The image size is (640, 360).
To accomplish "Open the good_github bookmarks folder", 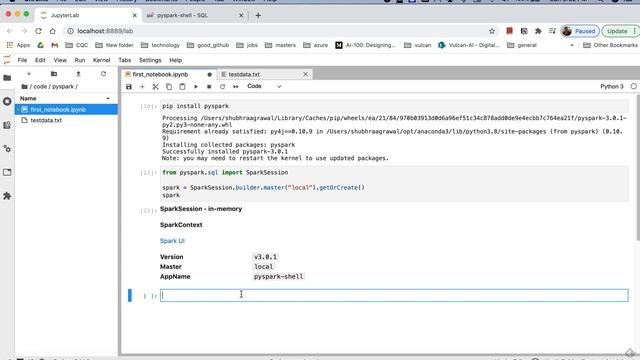I will point(207,45).
